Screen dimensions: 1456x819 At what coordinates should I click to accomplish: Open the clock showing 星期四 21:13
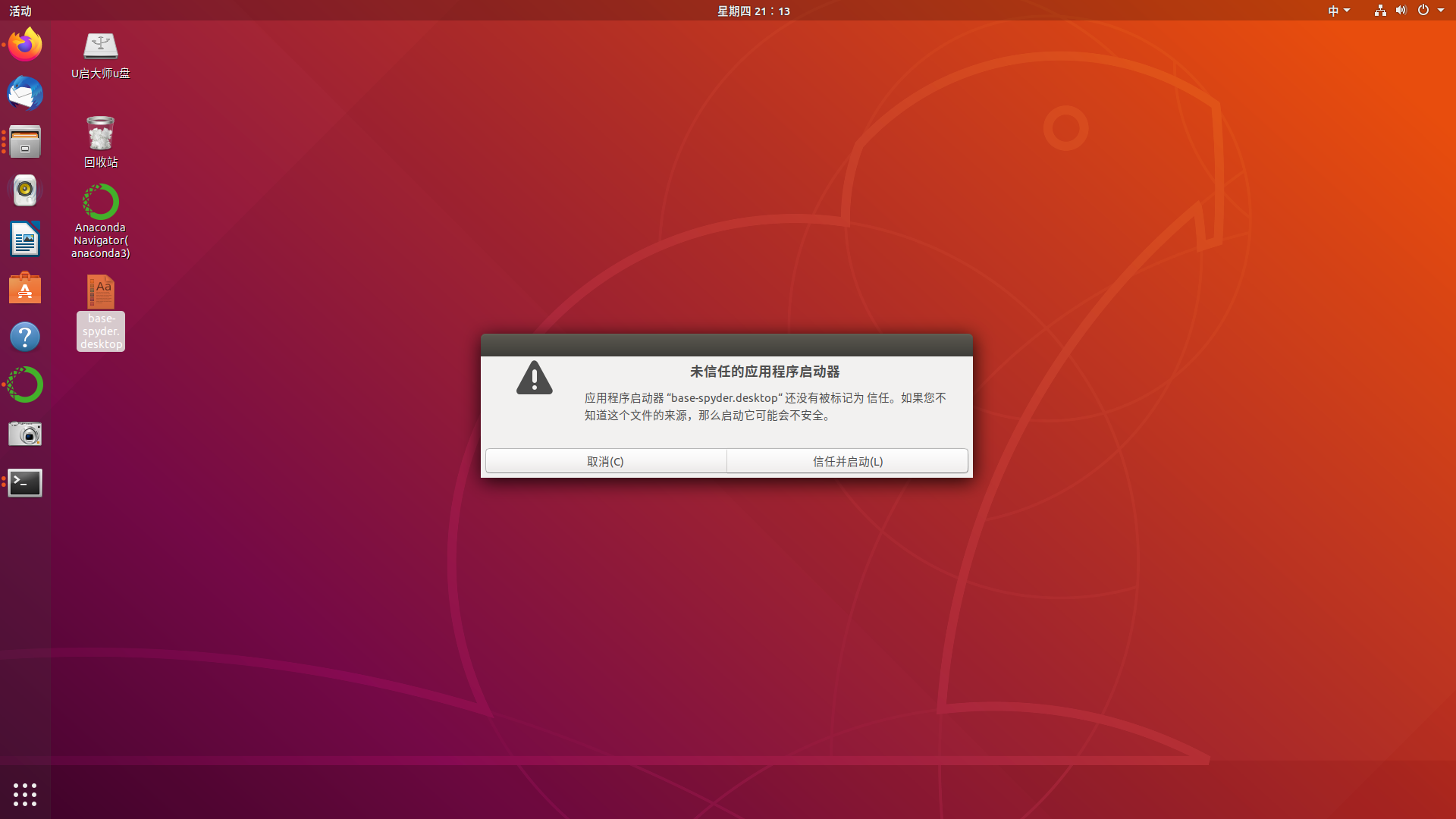click(754, 11)
